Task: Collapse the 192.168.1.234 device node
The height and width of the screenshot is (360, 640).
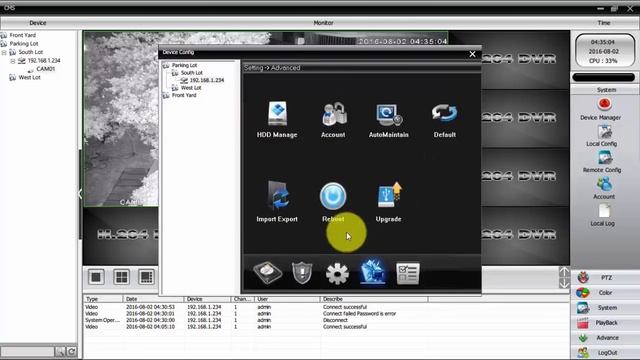Action: coord(13,61)
